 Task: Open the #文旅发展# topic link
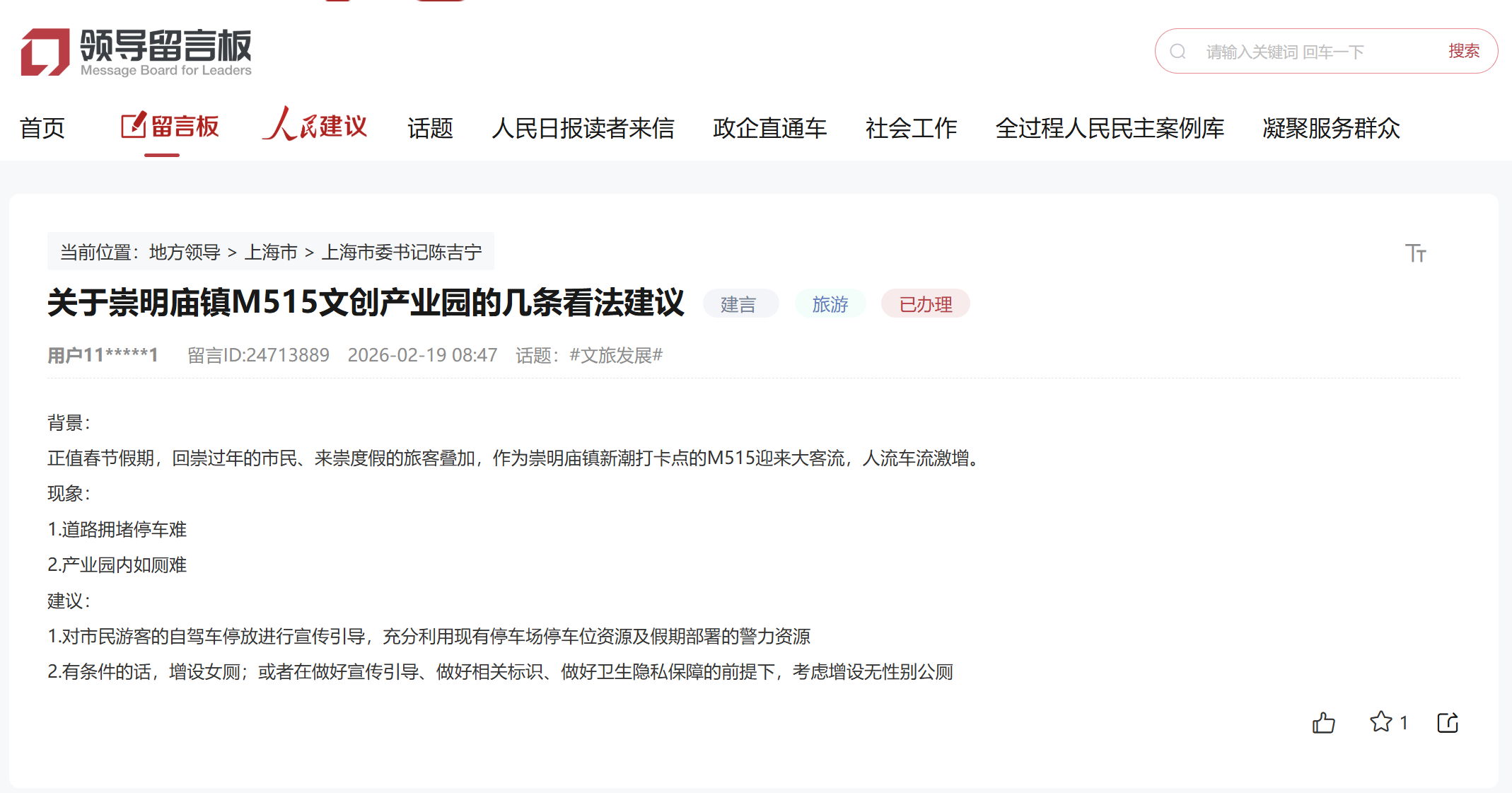click(616, 355)
